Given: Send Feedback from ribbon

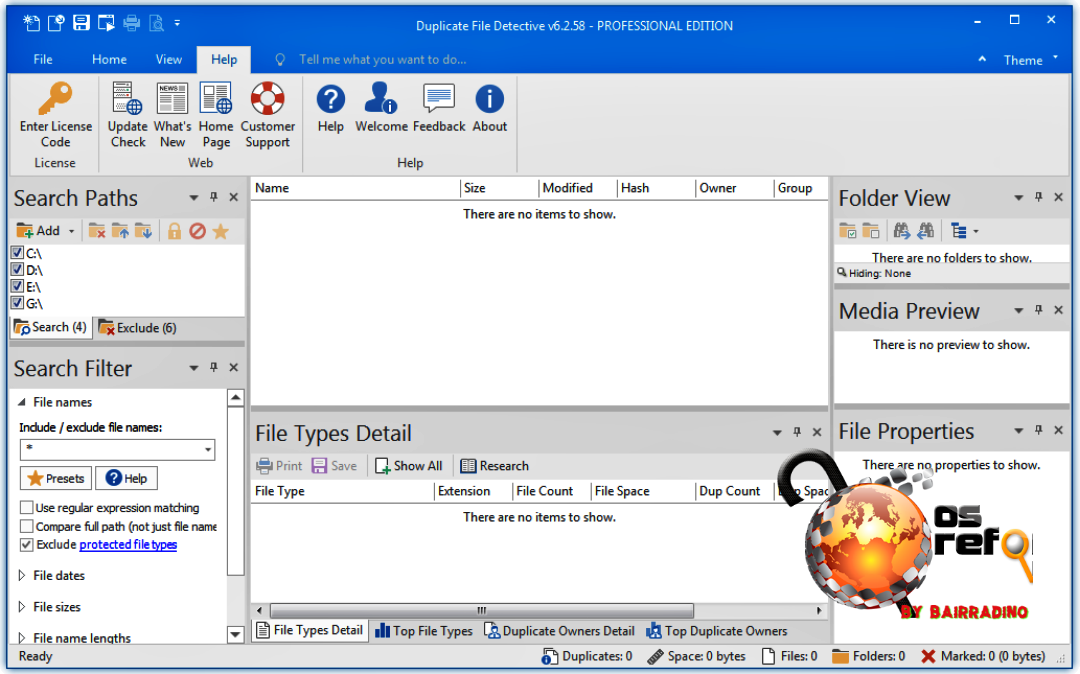Looking at the screenshot, I should point(439,108).
